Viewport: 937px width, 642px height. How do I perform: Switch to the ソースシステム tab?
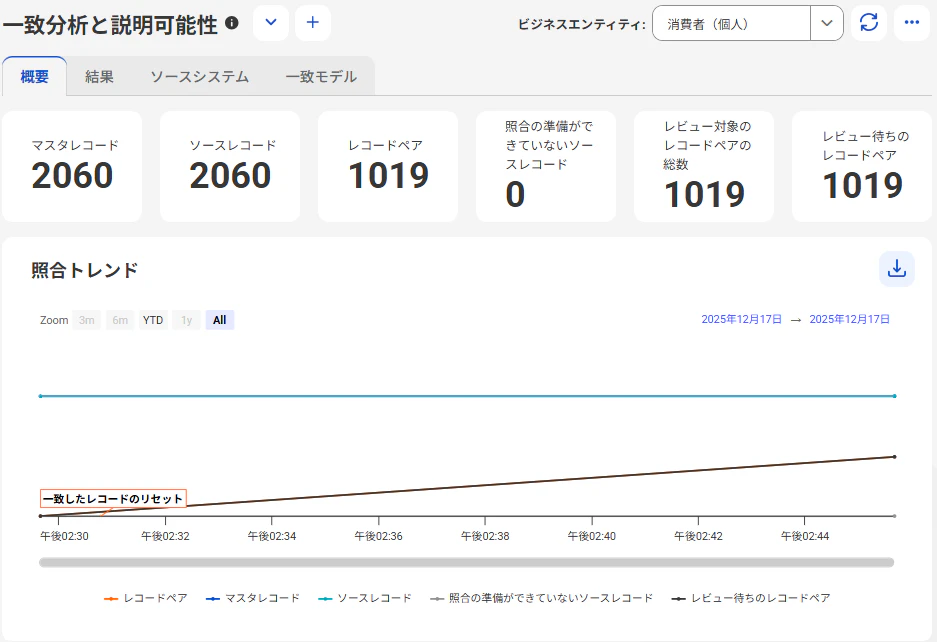[200, 77]
